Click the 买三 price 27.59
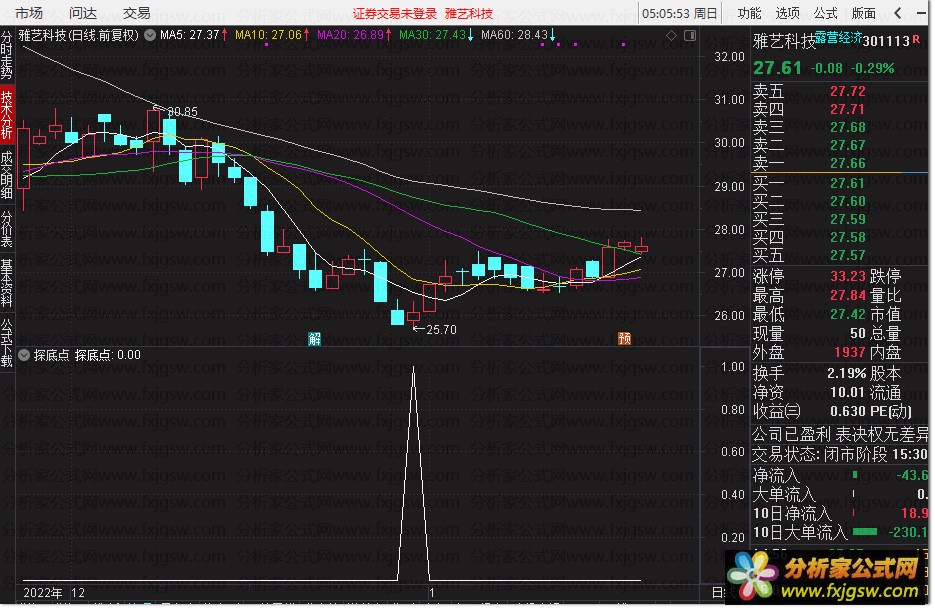Viewport: 935px width, 608px height. coord(847,219)
